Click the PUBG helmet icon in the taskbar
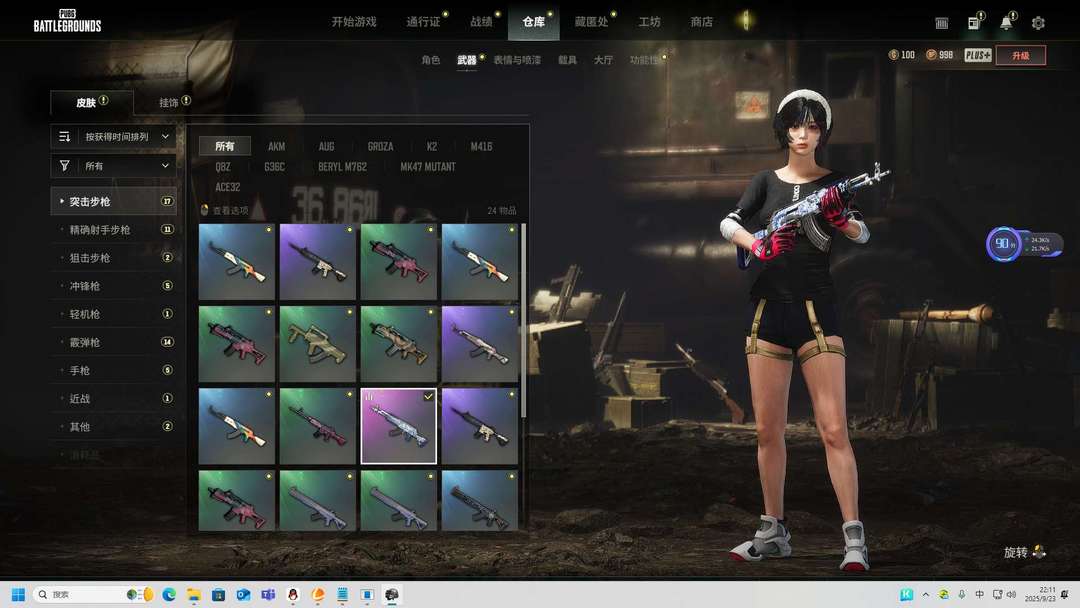Screen dimensions: 1080x608 coord(392,594)
